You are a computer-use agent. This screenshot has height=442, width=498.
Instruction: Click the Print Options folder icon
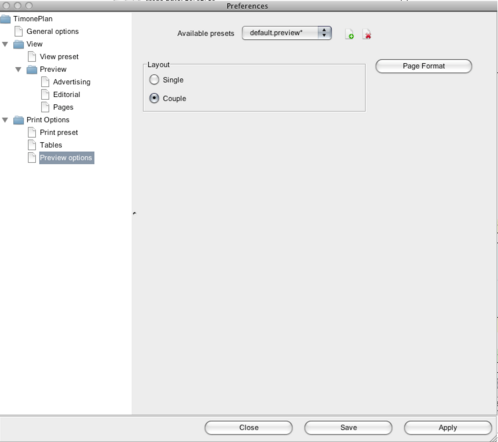pos(19,120)
